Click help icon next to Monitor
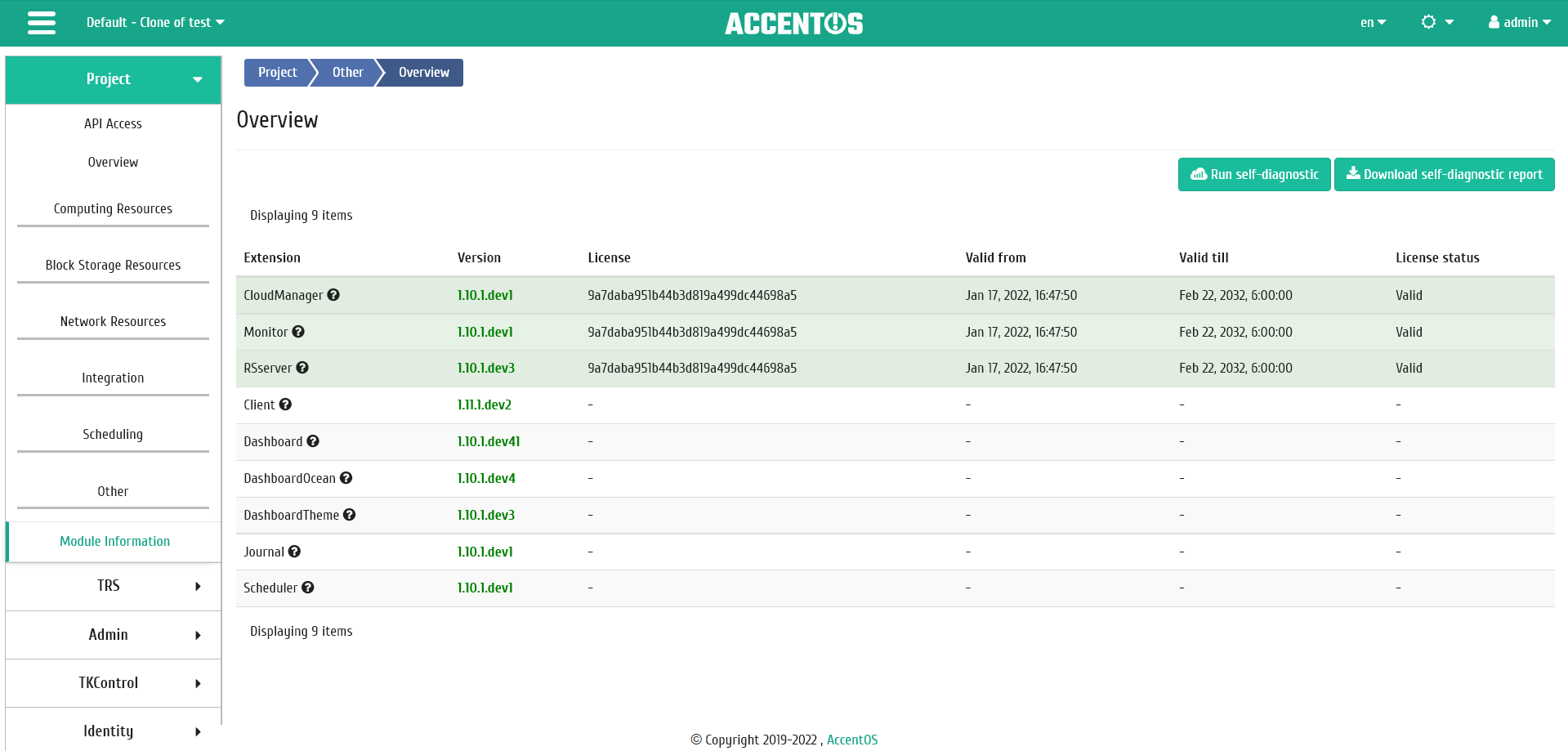Viewport: 1568px width, 751px height. click(x=298, y=332)
